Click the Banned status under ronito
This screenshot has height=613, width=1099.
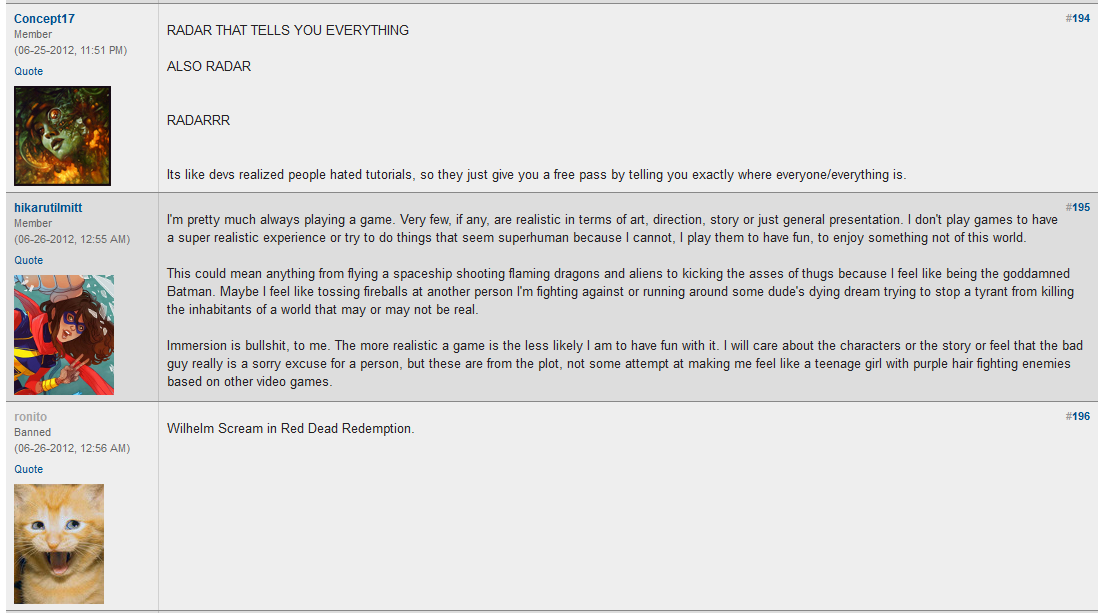[x=32, y=433]
